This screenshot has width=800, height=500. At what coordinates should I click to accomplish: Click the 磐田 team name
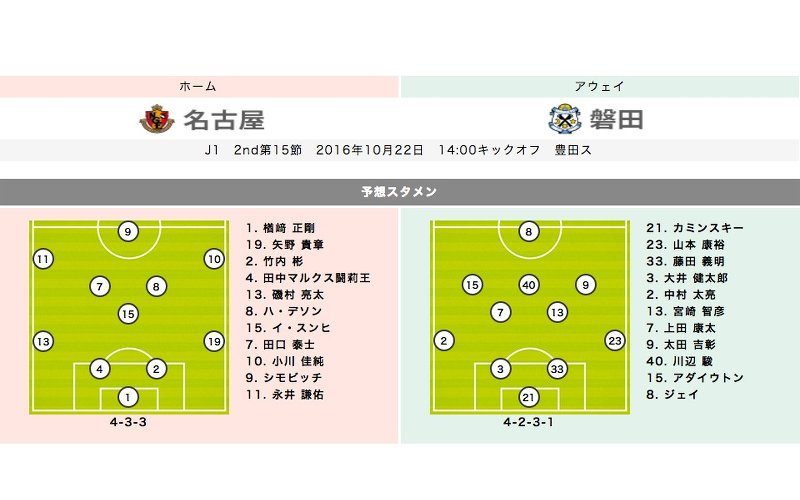point(617,121)
